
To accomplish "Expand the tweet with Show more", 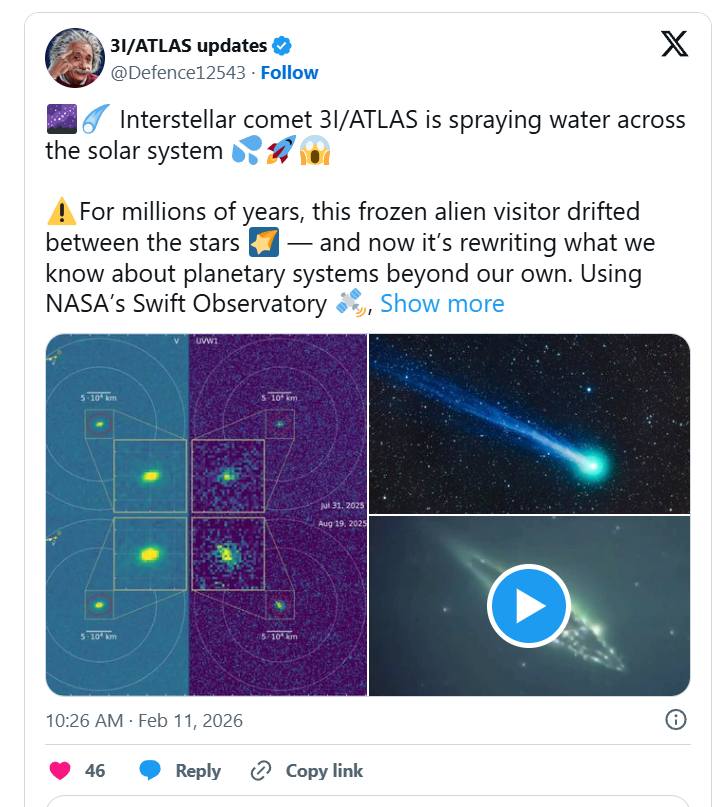I will [441, 303].
